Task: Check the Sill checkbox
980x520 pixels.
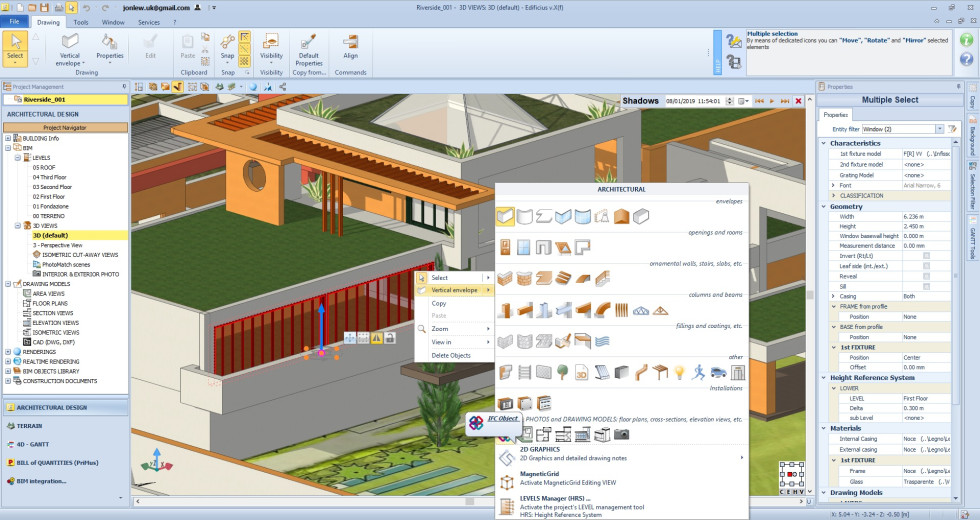Action: pos(926,286)
